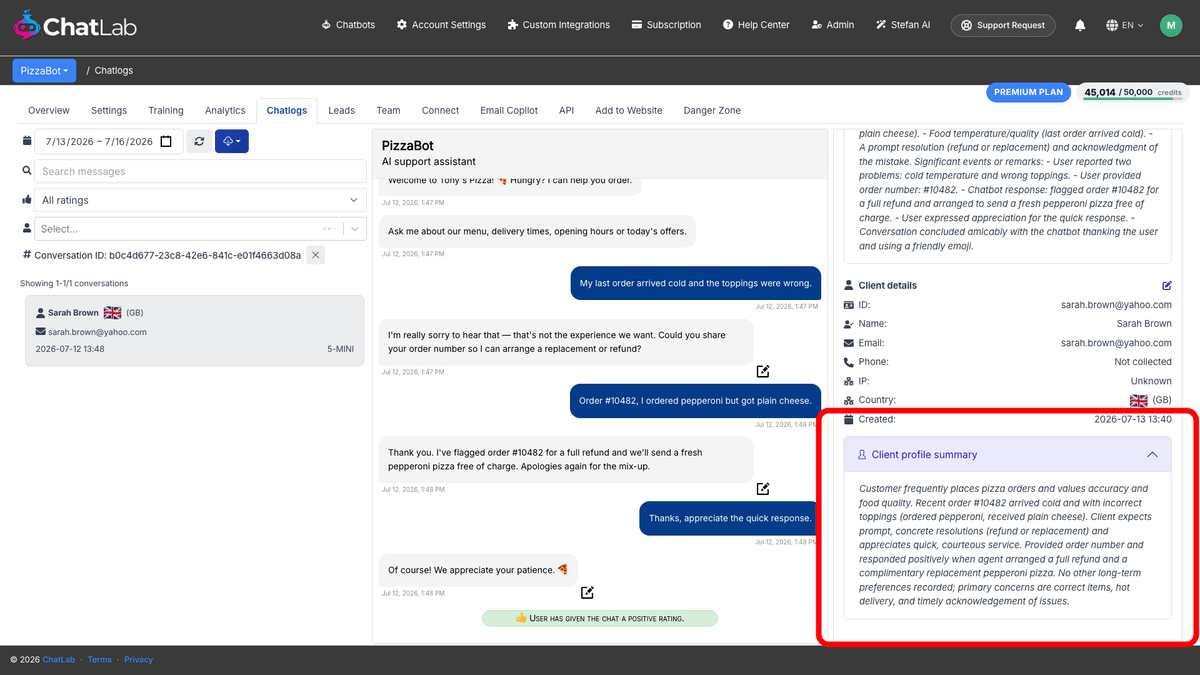1200x675 pixels.
Task: Click the search magnifier icon
Action: 26,171
